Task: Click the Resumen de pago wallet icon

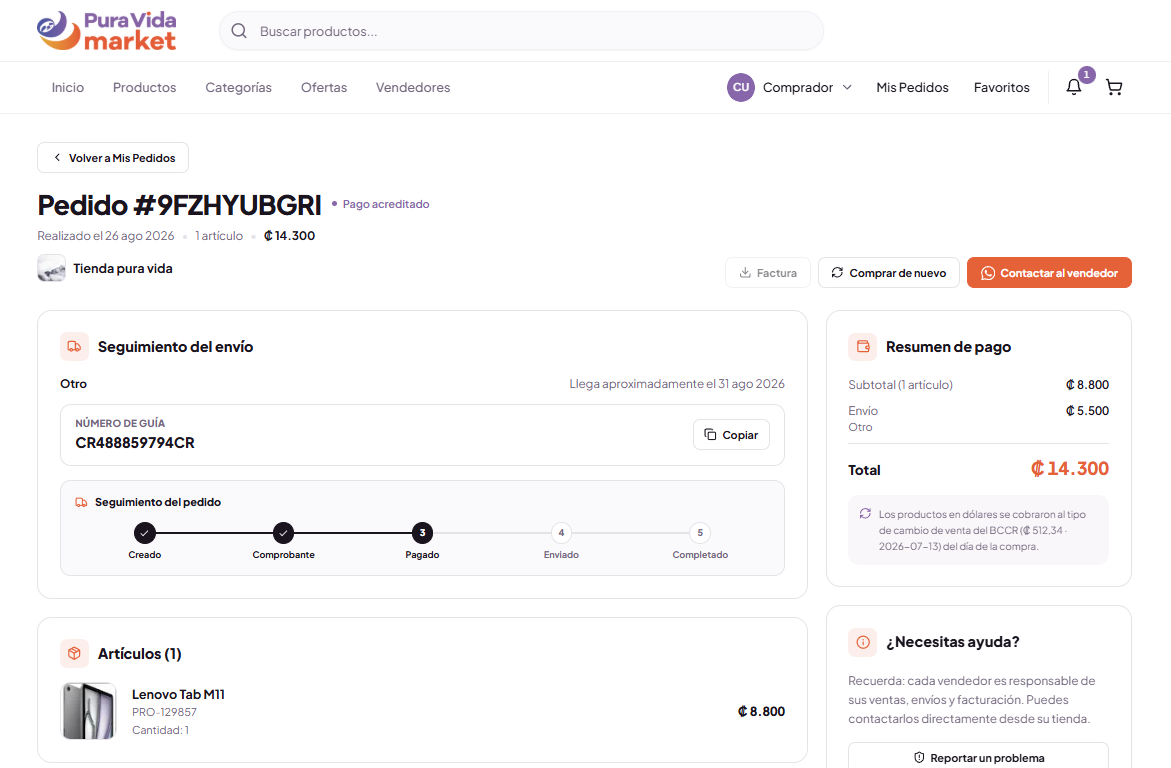Action: 863,347
